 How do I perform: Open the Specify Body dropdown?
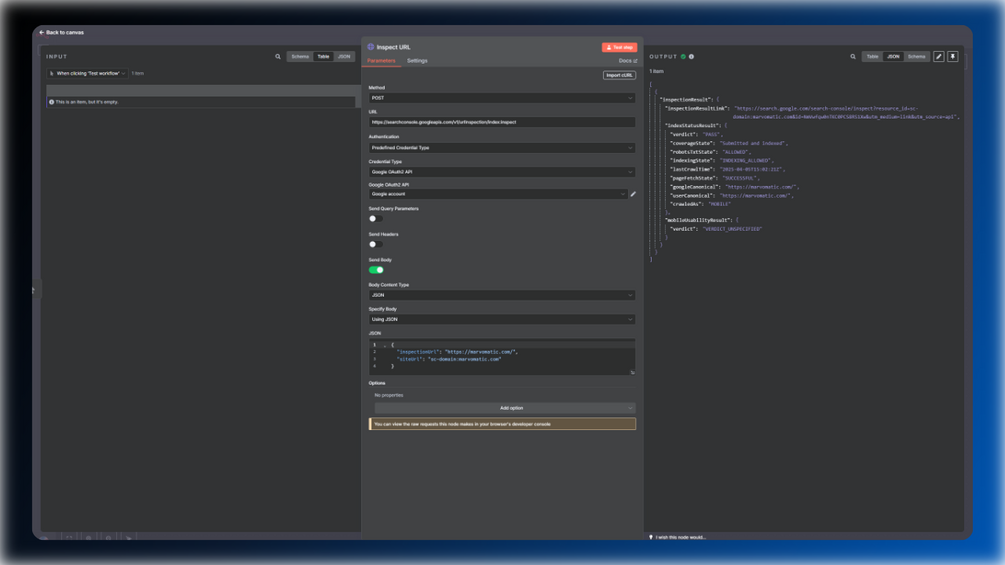pos(502,319)
